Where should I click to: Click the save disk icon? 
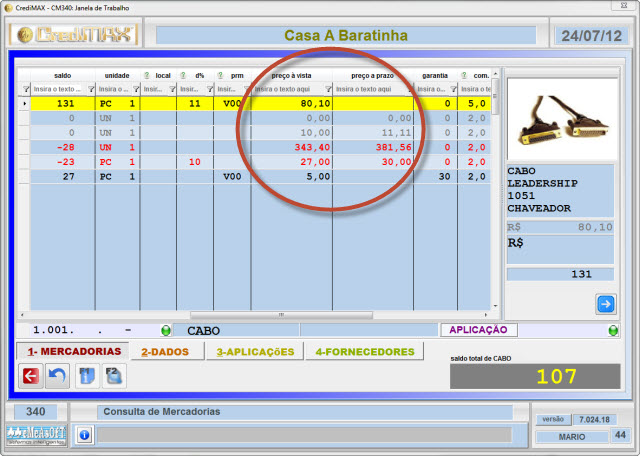(113, 376)
